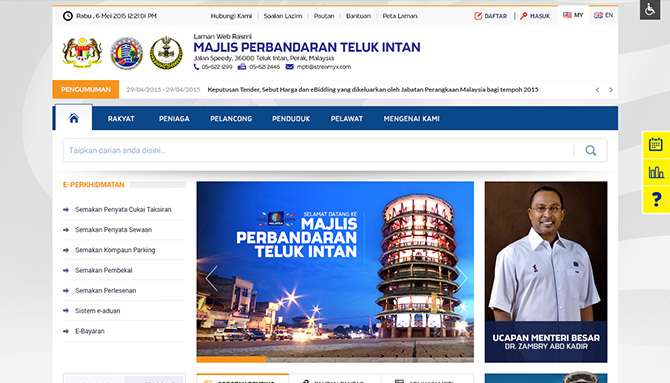Click the phone icon next to 05-622 1299
This screenshot has height=383, width=670.
(196, 67)
